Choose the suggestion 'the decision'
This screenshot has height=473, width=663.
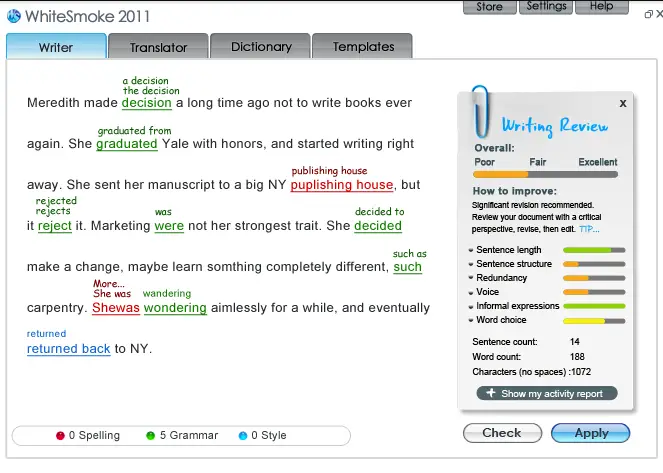pos(151,90)
